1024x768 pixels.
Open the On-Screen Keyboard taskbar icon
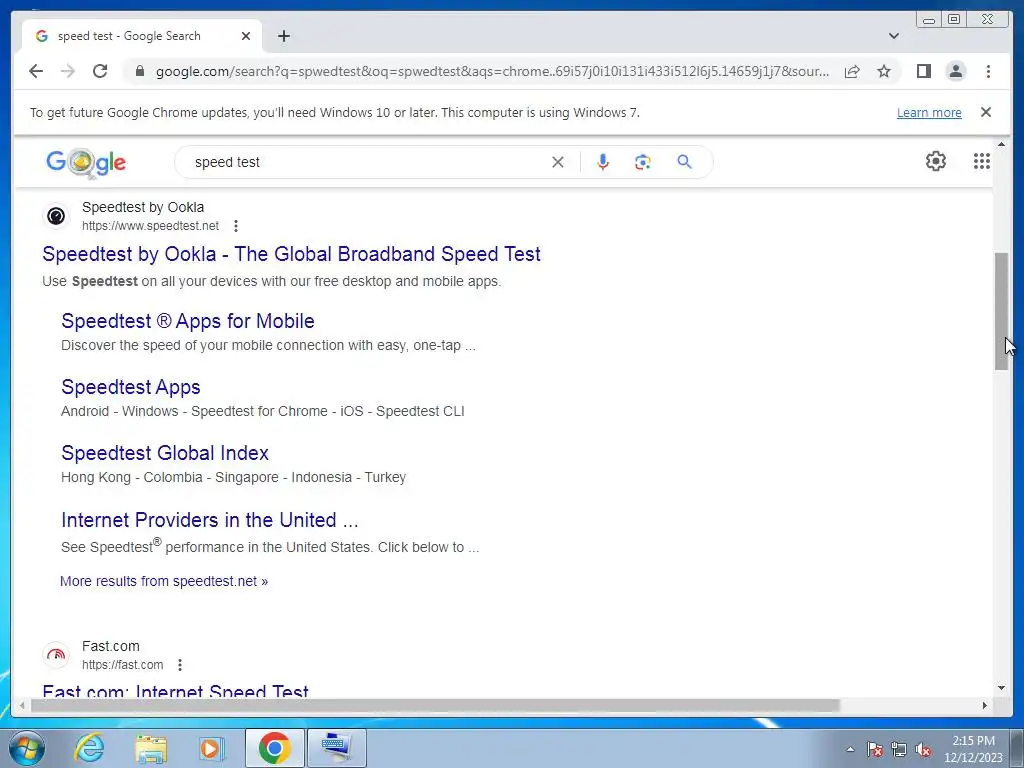(x=336, y=748)
